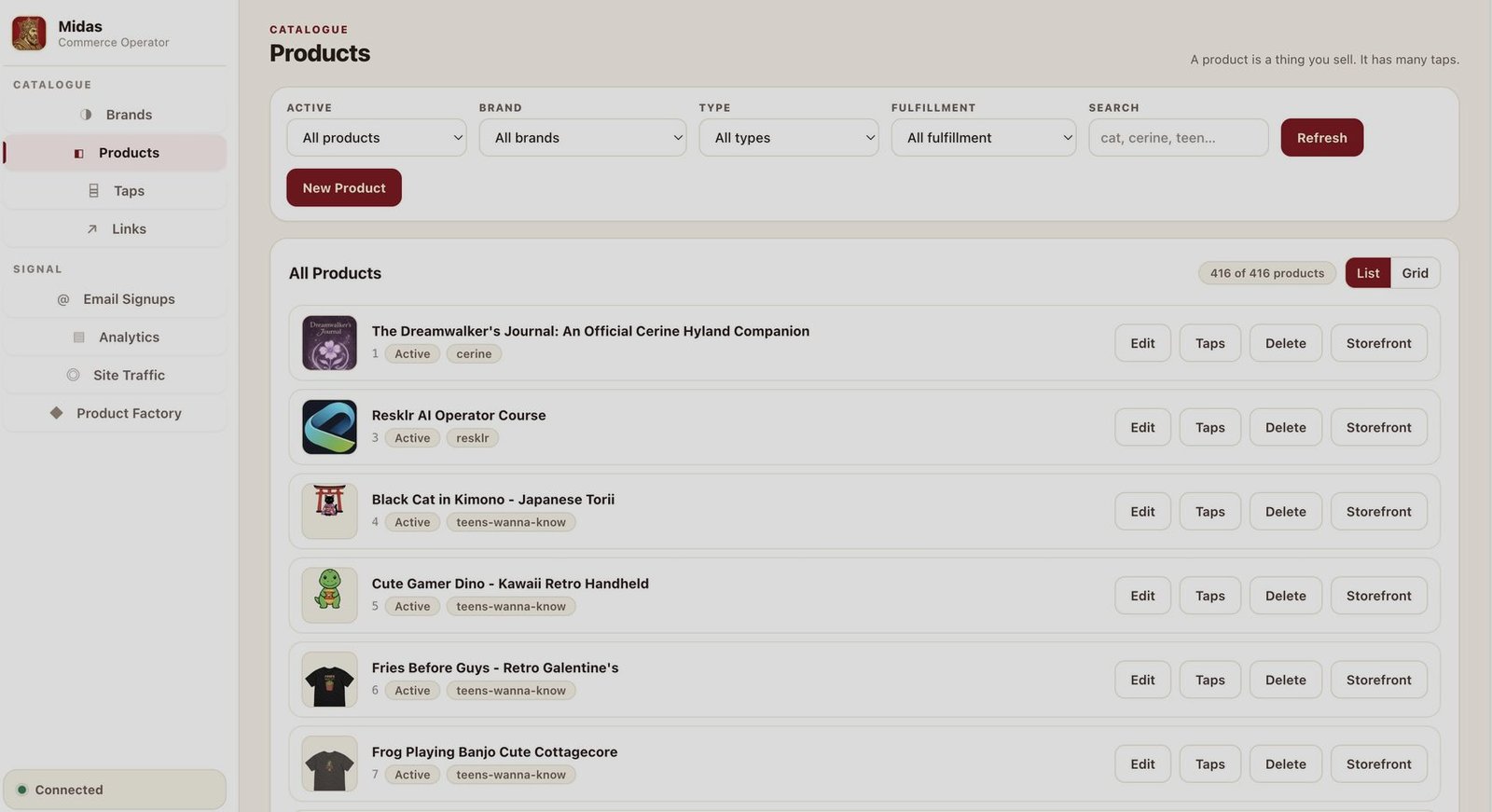This screenshot has height=812, width=1492.
Task: Go to Brands in sidebar
Action: pos(115,115)
